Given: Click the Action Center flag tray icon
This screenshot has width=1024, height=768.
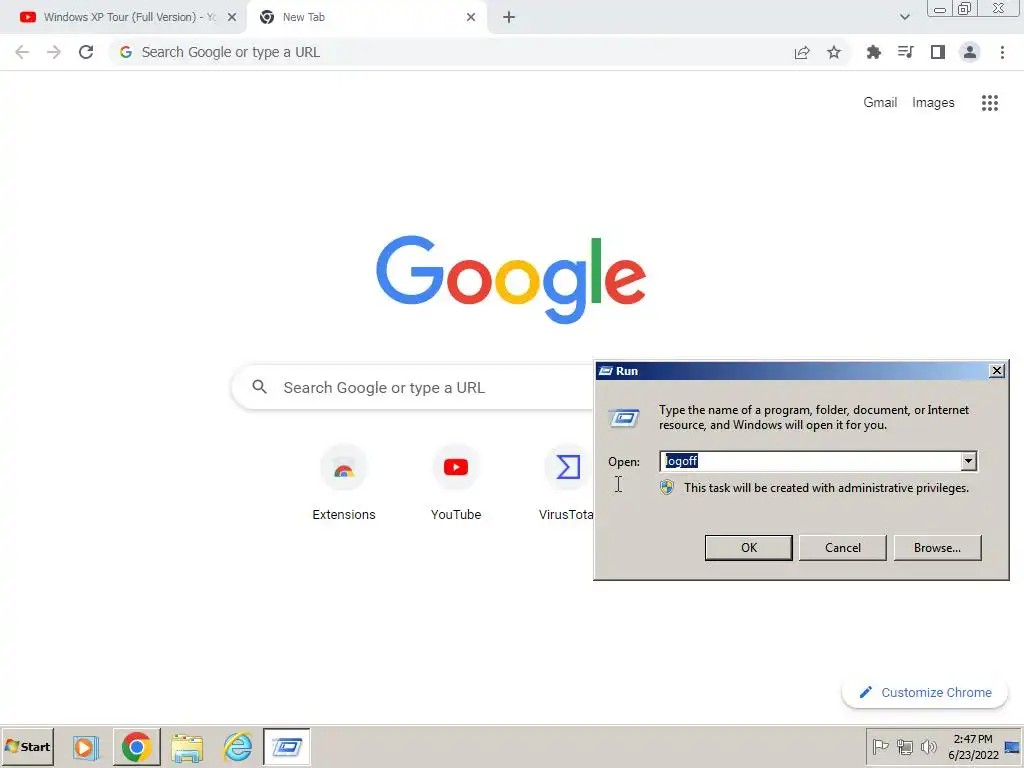Looking at the screenshot, I should click(880, 746).
